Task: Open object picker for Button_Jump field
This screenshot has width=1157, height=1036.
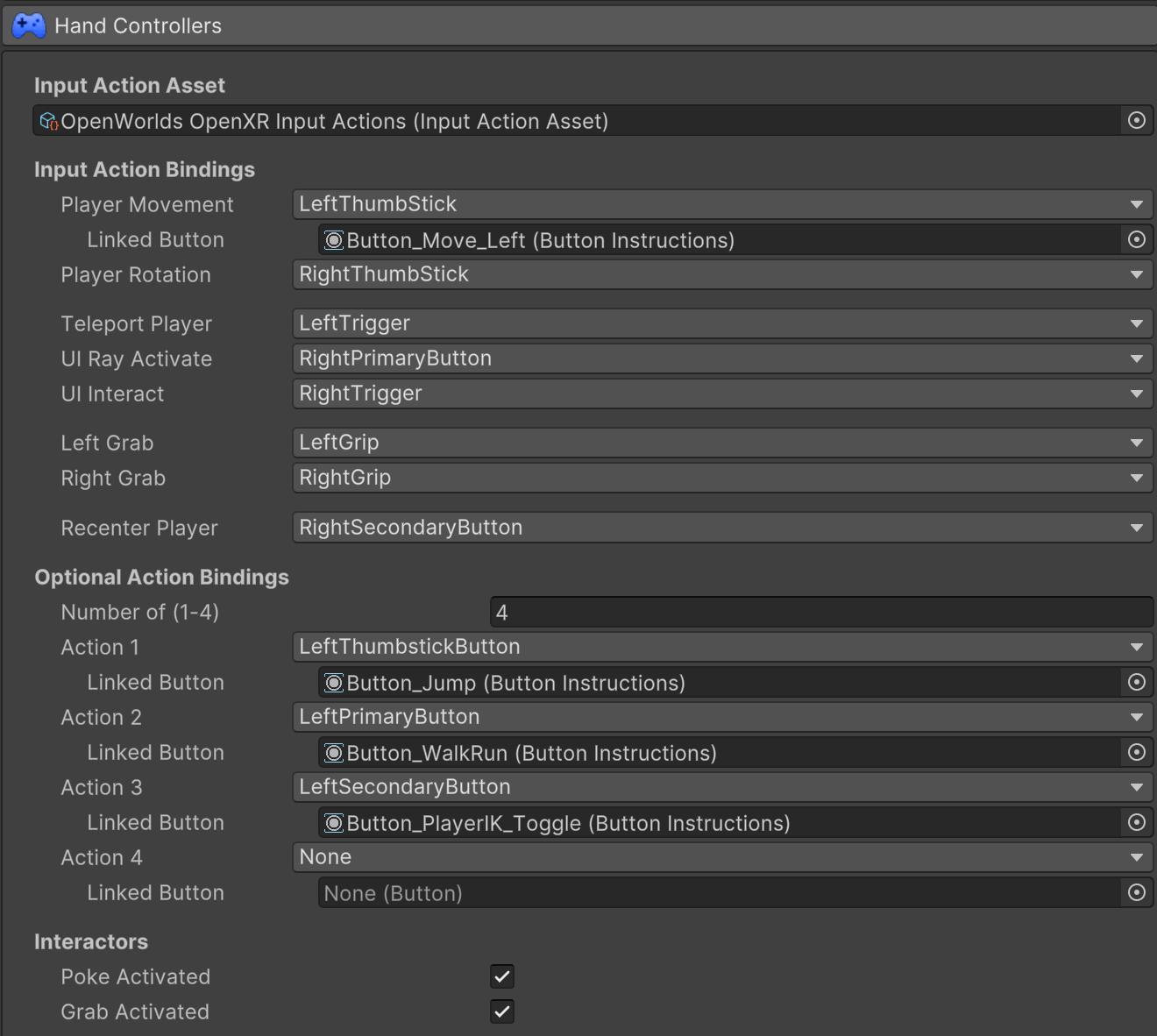Action: coord(1136,683)
